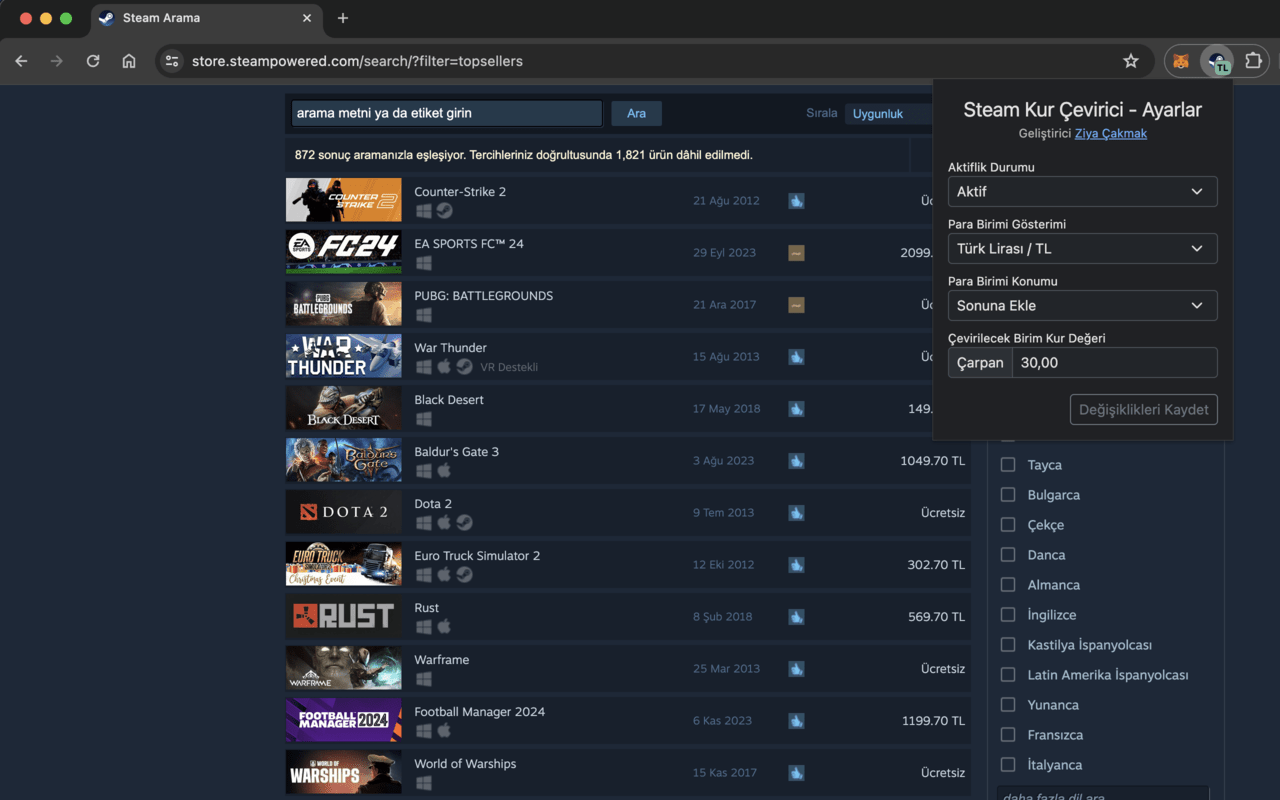The width and height of the screenshot is (1280, 800).
Task: Open the Türk Lirası currency dropdown
Action: click(1082, 248)
